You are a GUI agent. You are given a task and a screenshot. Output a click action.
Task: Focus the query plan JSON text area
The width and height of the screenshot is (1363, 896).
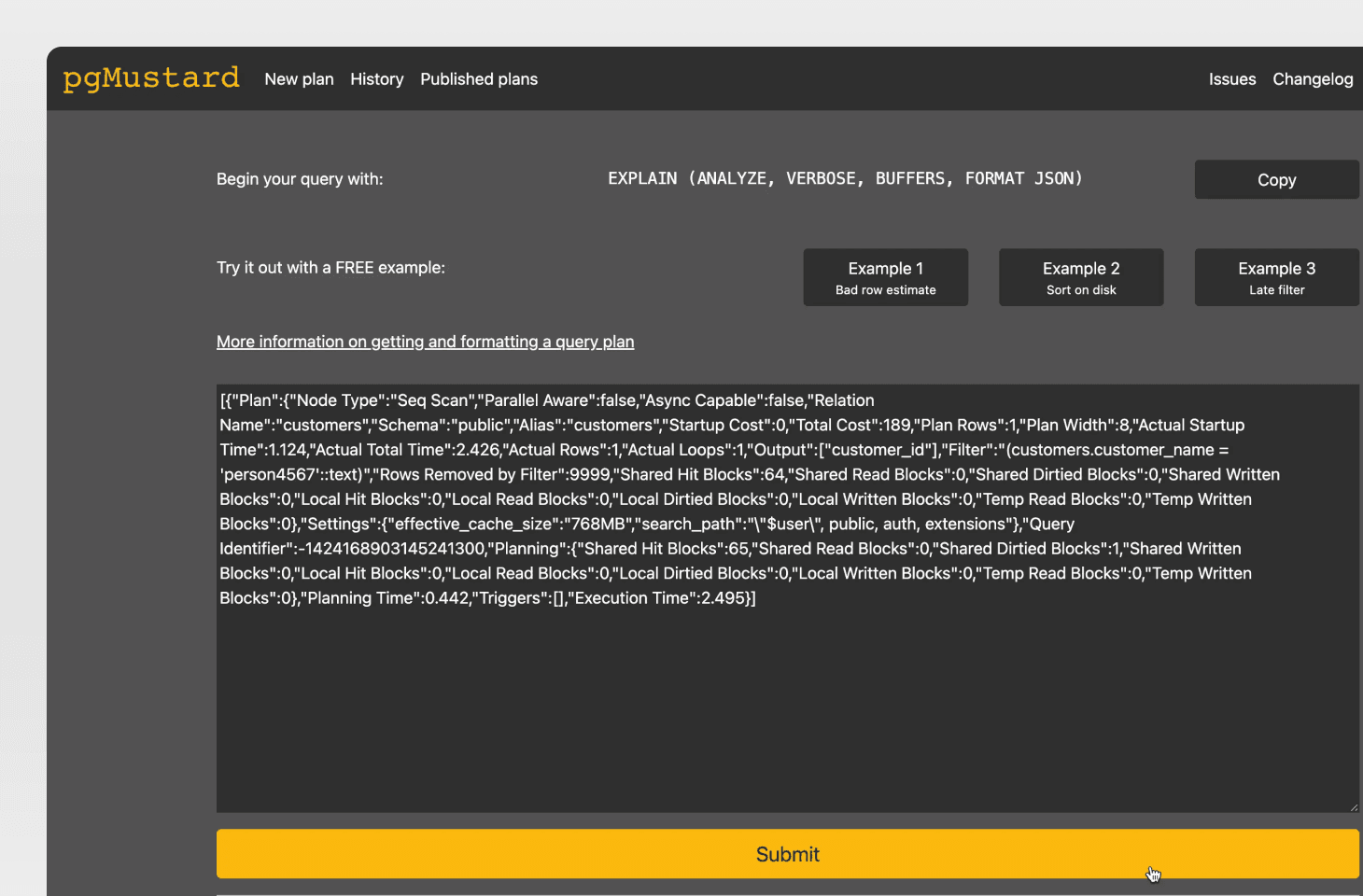(786, 700)
